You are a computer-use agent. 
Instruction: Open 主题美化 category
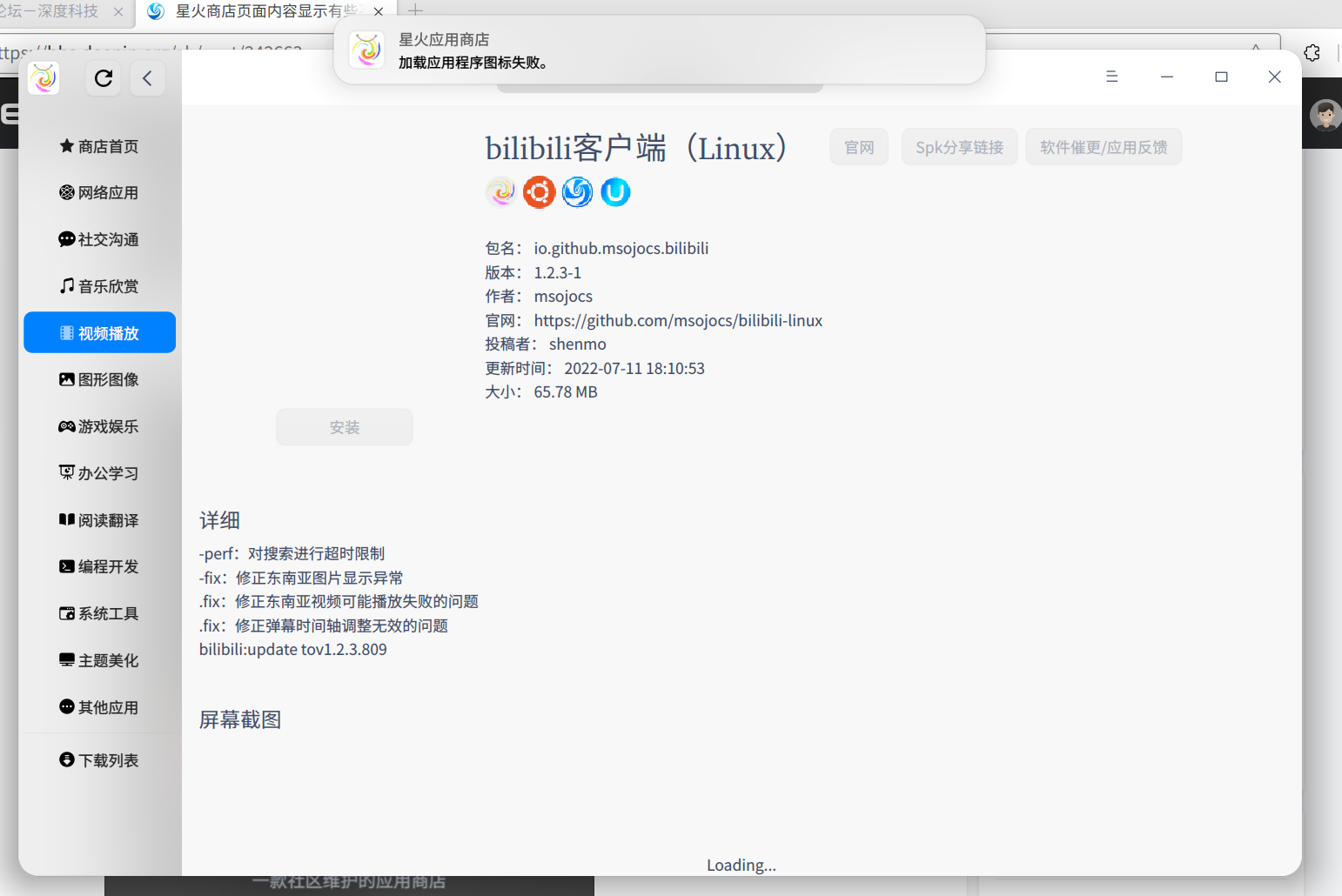[x=99, y=660]
